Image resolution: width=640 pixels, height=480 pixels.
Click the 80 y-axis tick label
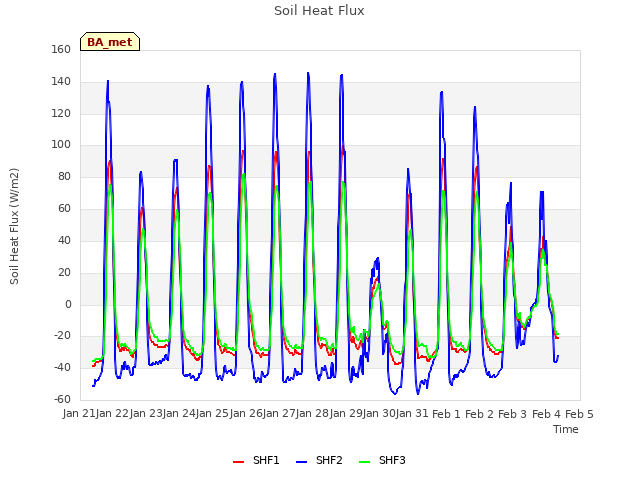[x=64, y=176]
